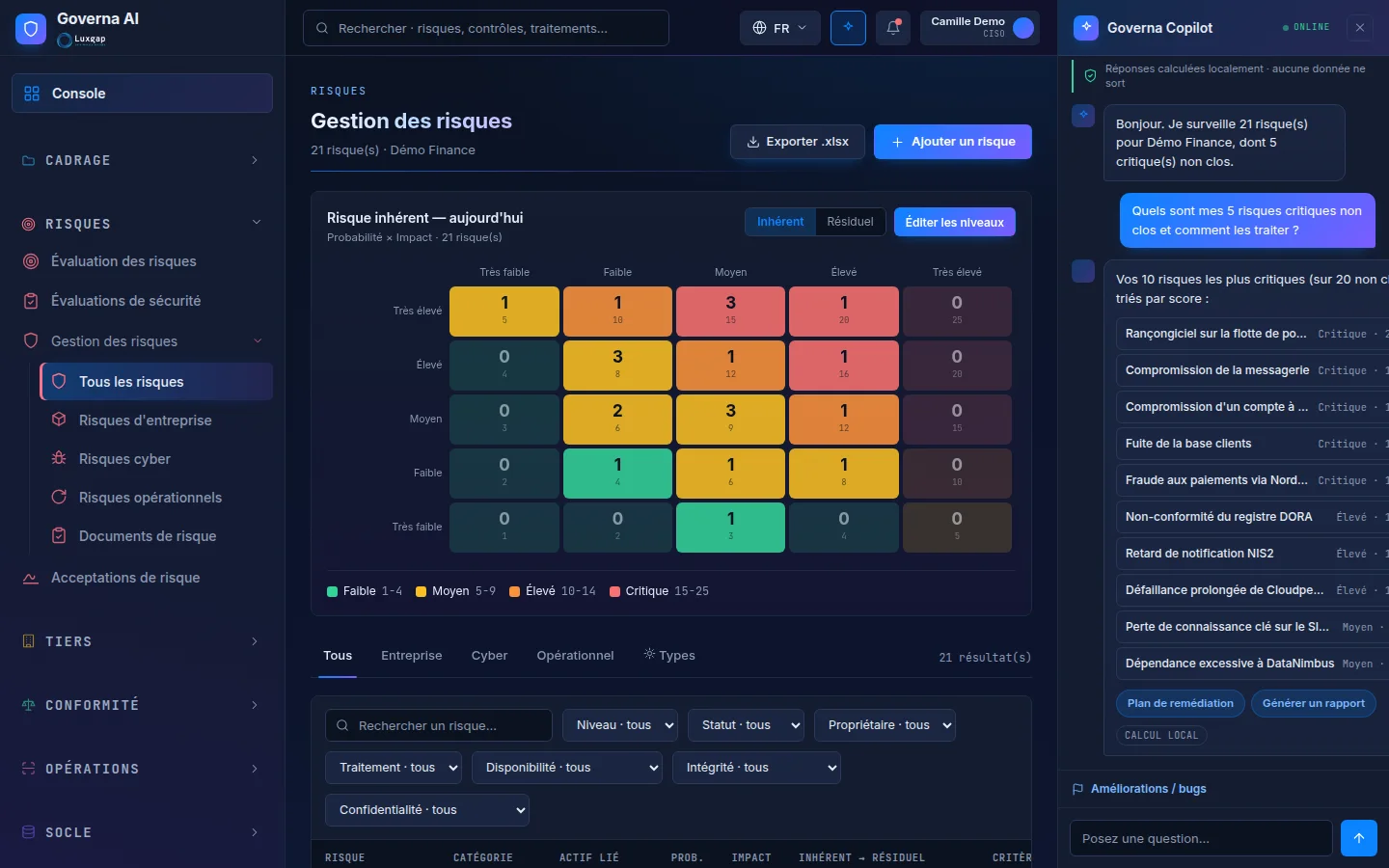The height and width of the screenshot is (868, 1389).
Task: Click Camille Demo user avatar
Action: pyautogui.click(x=1023, y=28)
